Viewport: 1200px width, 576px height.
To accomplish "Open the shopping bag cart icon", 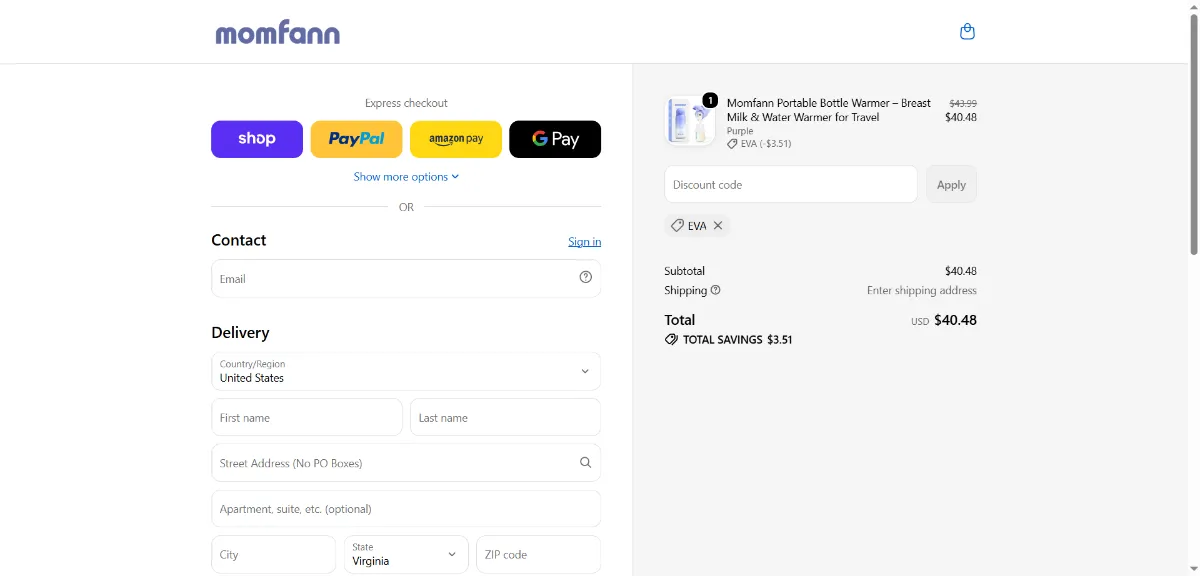I will point(967,32).
